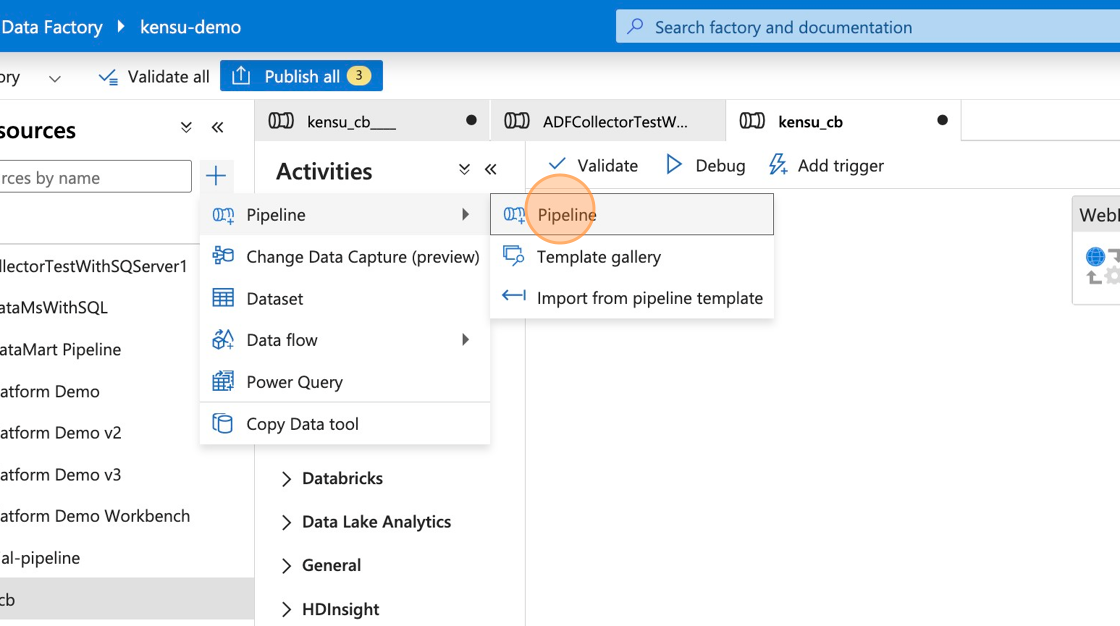
Task: Expand all resources with the double down chevron
Action: pyautogui.click(x=186, y=128)
